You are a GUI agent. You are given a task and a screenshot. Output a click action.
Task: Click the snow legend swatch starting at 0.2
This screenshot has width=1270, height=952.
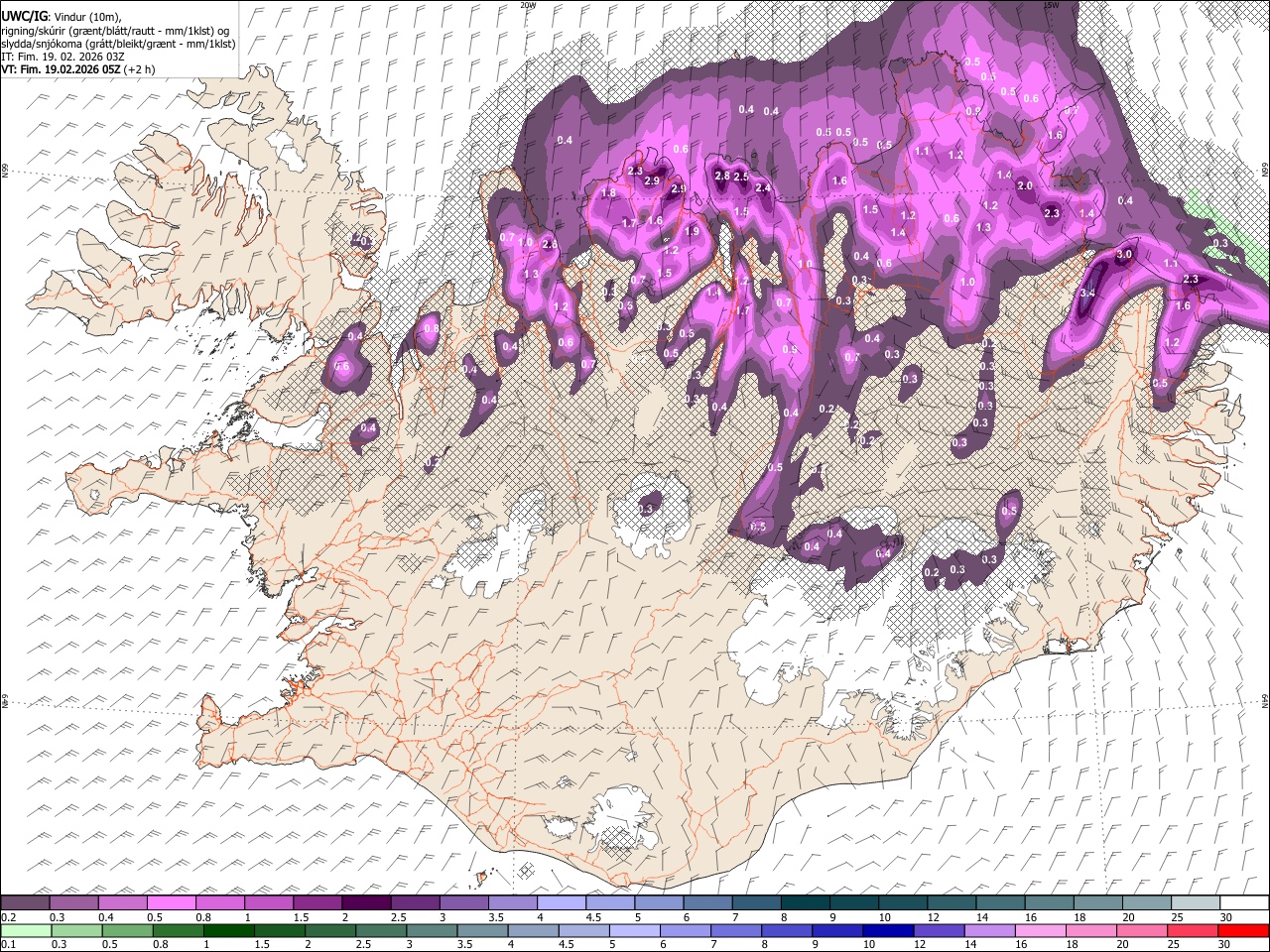(25, 902)
